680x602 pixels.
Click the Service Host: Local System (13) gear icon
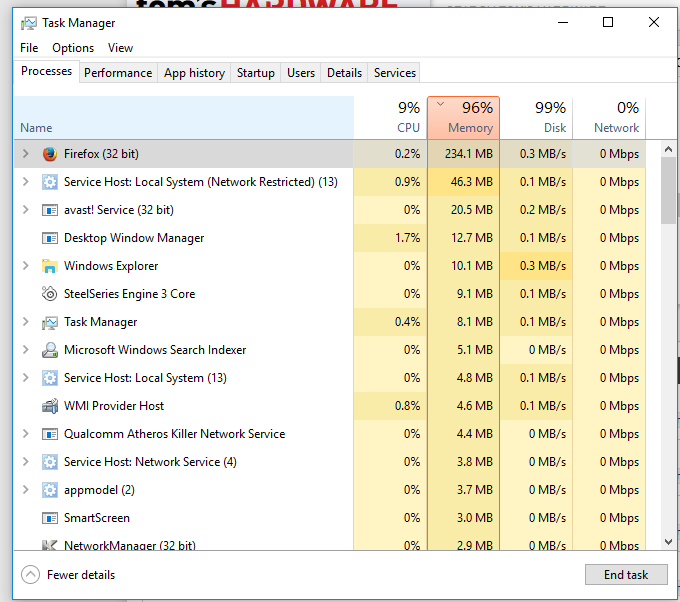[x=50, y=378]
